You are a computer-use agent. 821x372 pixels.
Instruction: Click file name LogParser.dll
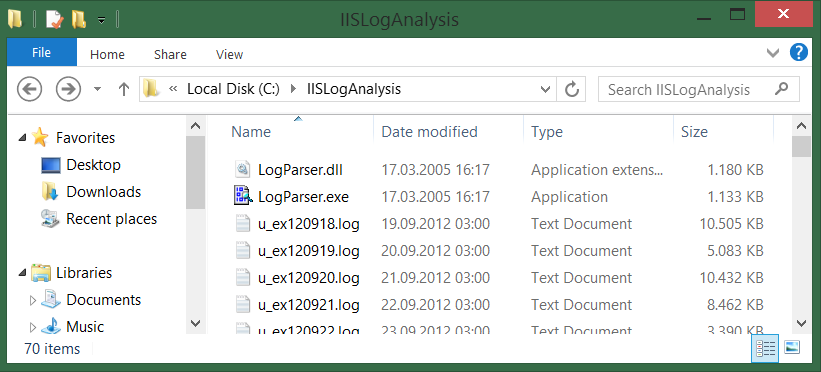click(301, 170)
